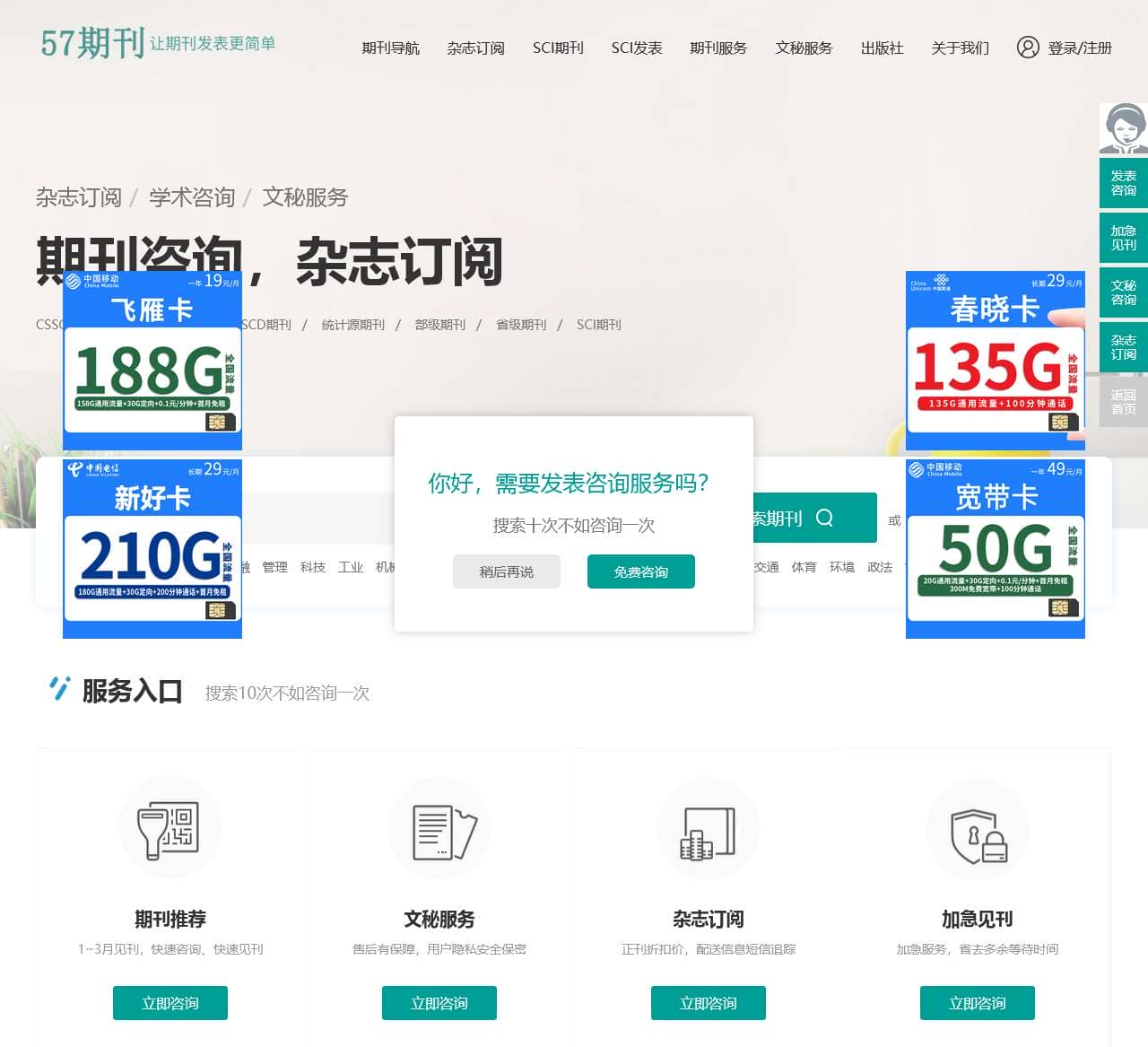Click 发表咨询 in the side panel

[1124, 183]
